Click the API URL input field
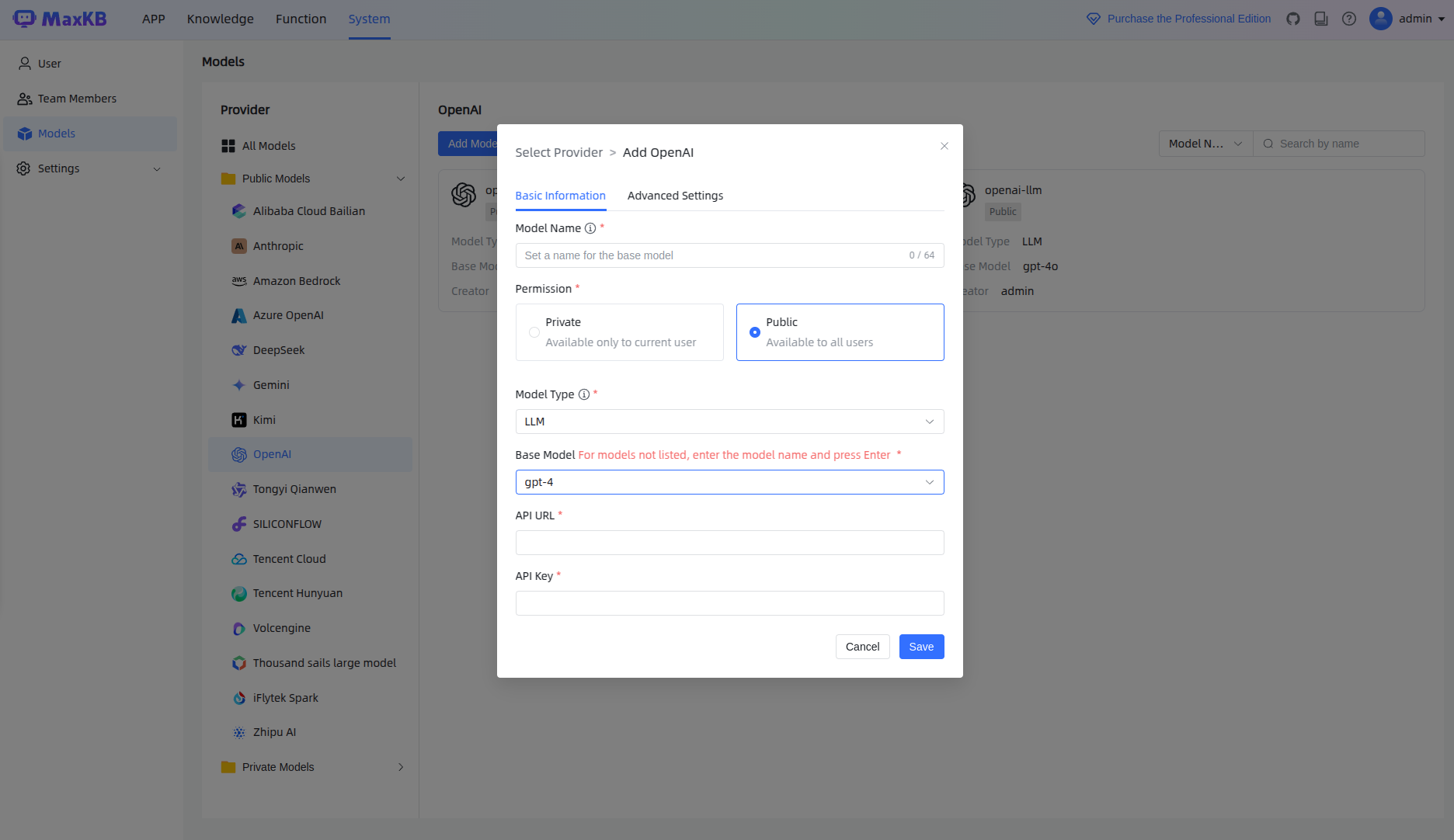The width and height of the screenshot is (1454, 840). pos(730,543)
